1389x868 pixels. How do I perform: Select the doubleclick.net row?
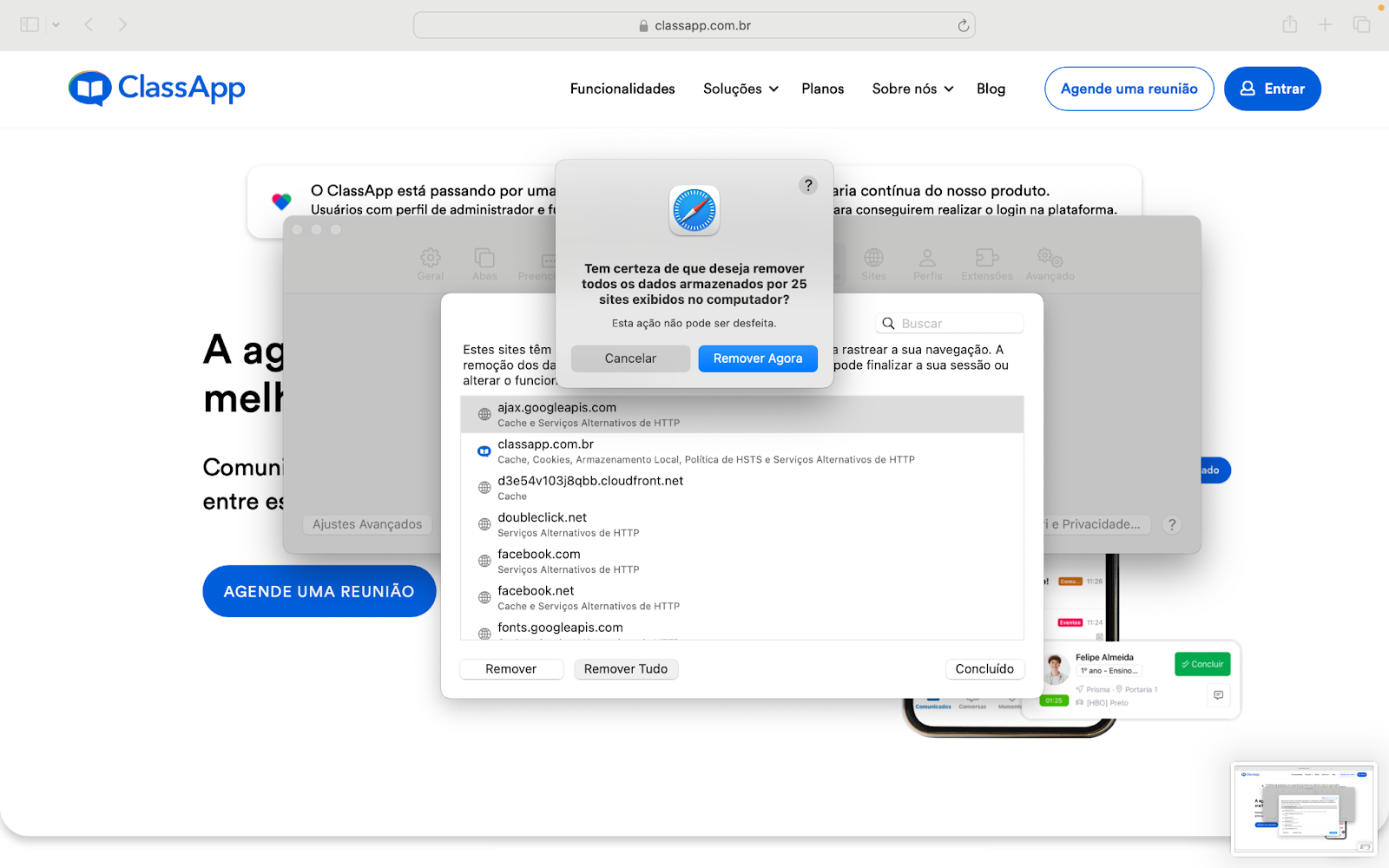pos(742,524)
